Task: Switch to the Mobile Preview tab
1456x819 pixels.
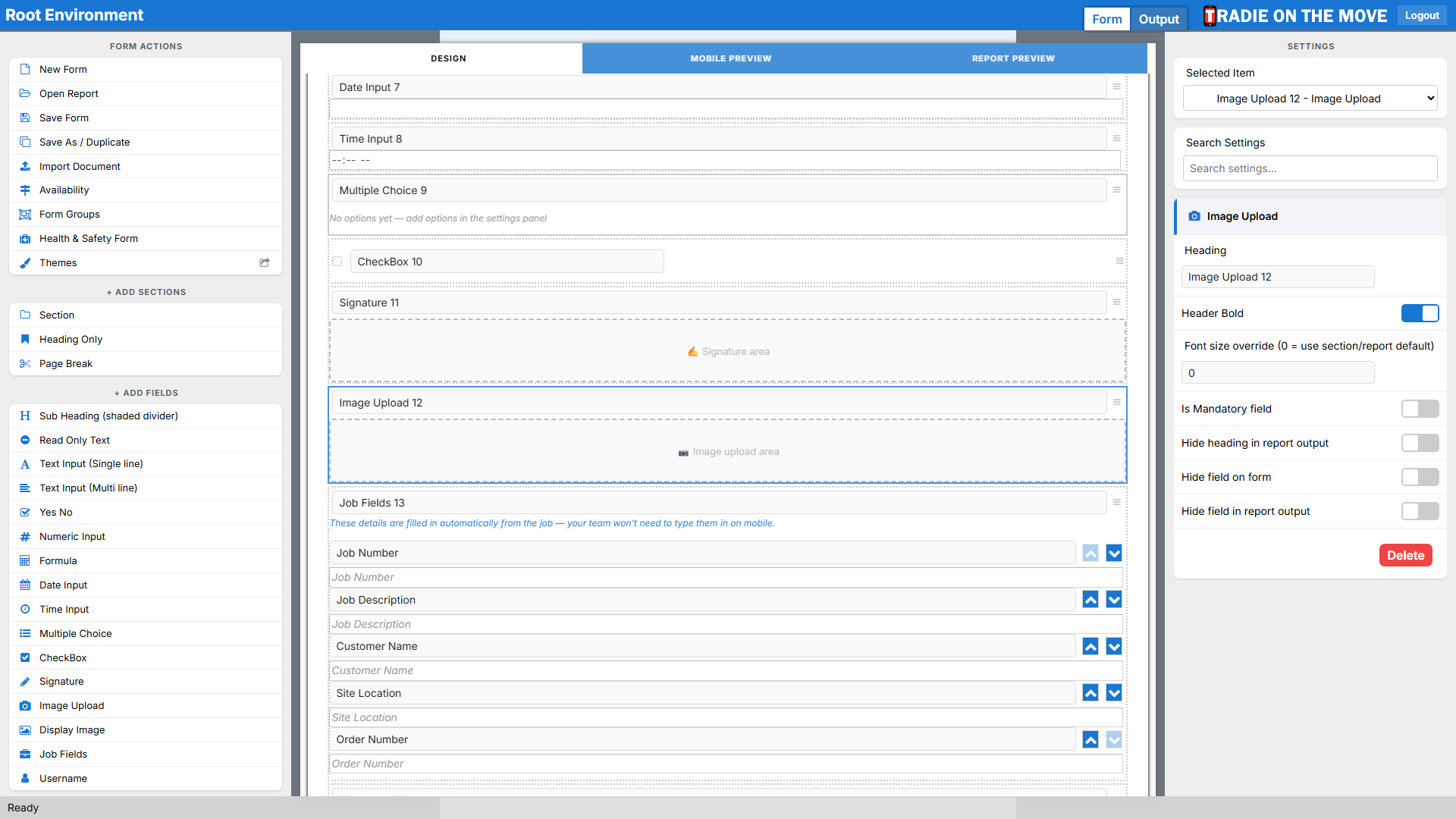Action: pyautogui.click(x=731, y=58)
